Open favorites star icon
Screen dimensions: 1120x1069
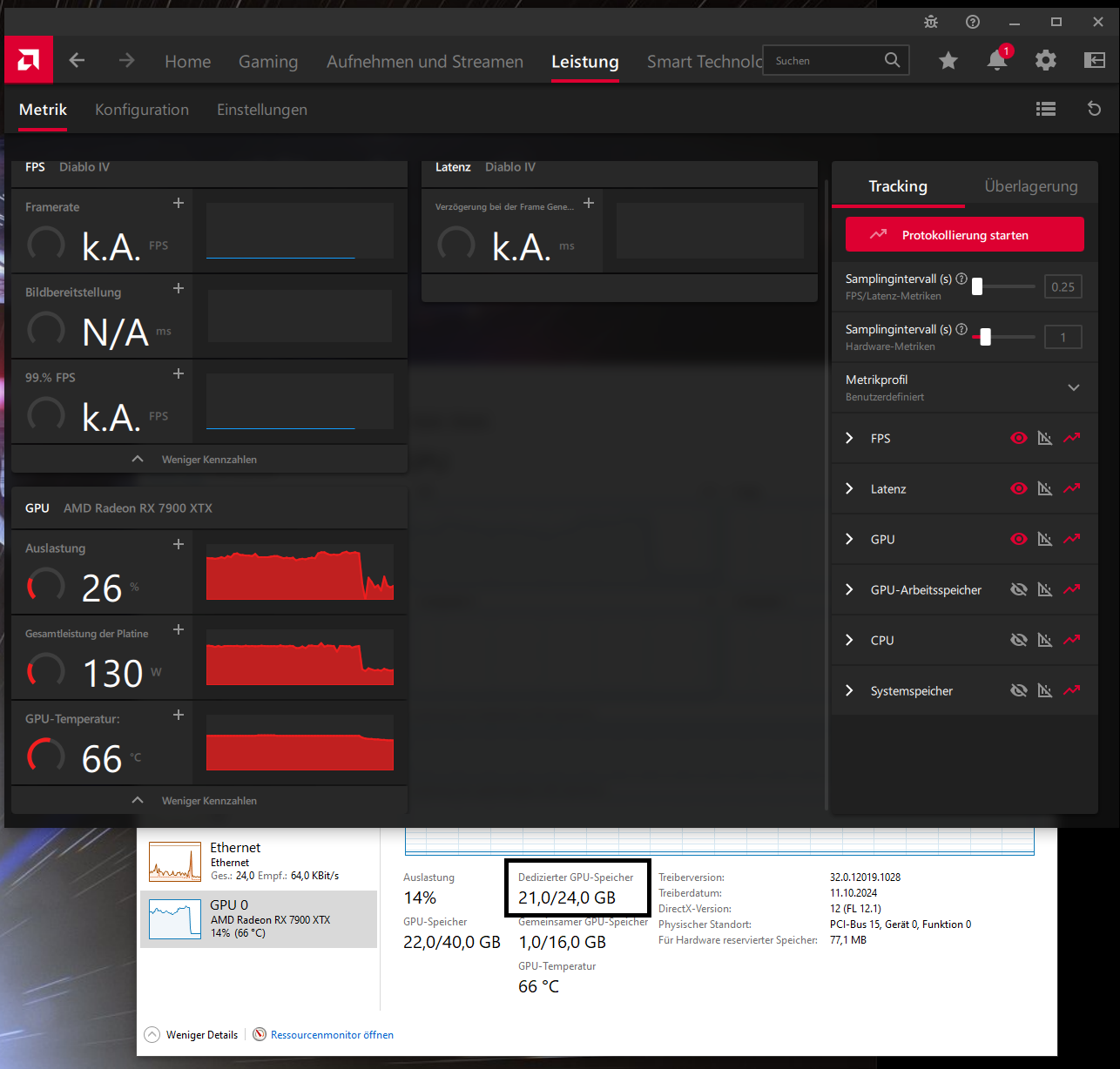[x=948, y=60]
